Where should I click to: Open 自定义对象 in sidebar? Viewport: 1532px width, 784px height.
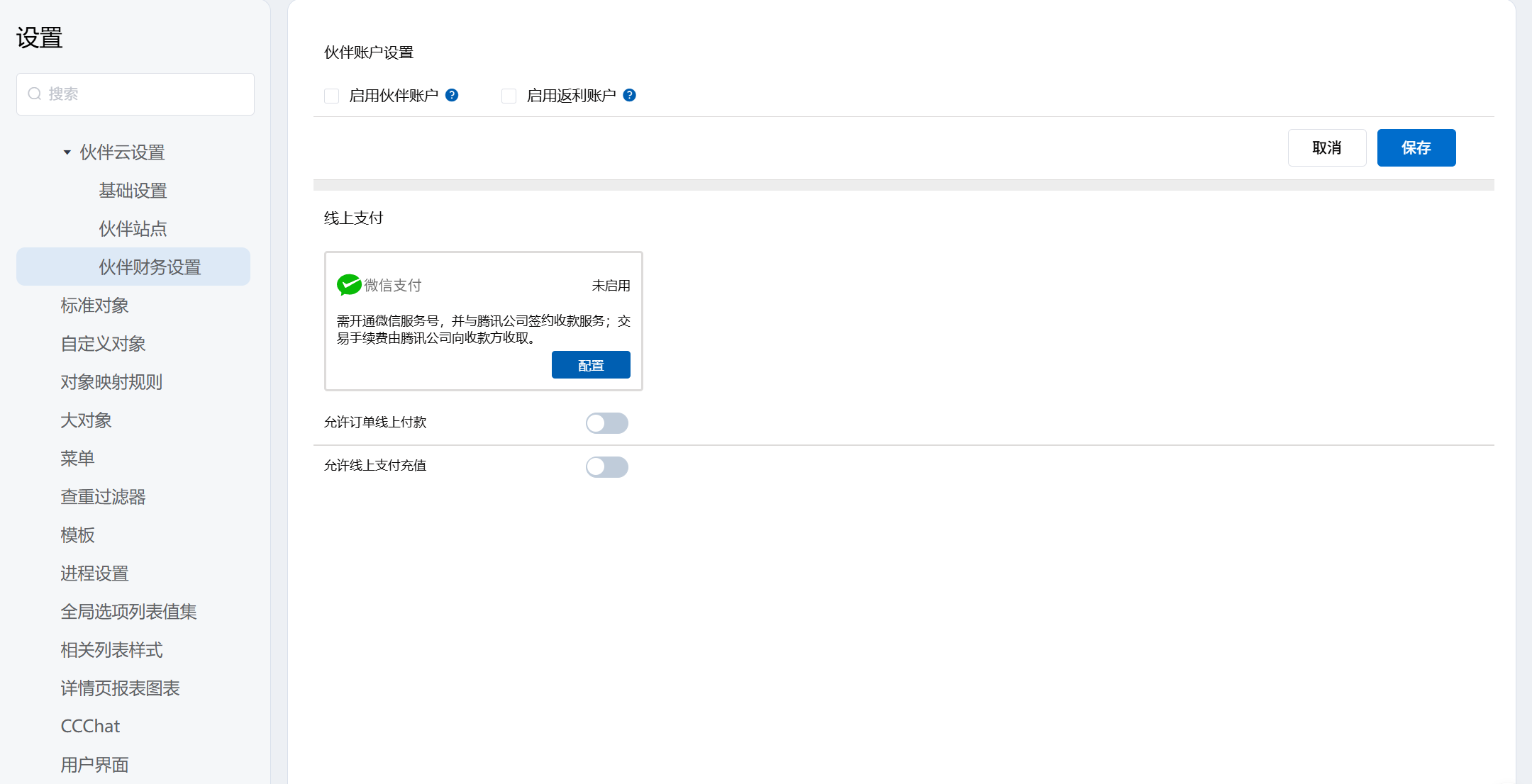click(103, 344)
